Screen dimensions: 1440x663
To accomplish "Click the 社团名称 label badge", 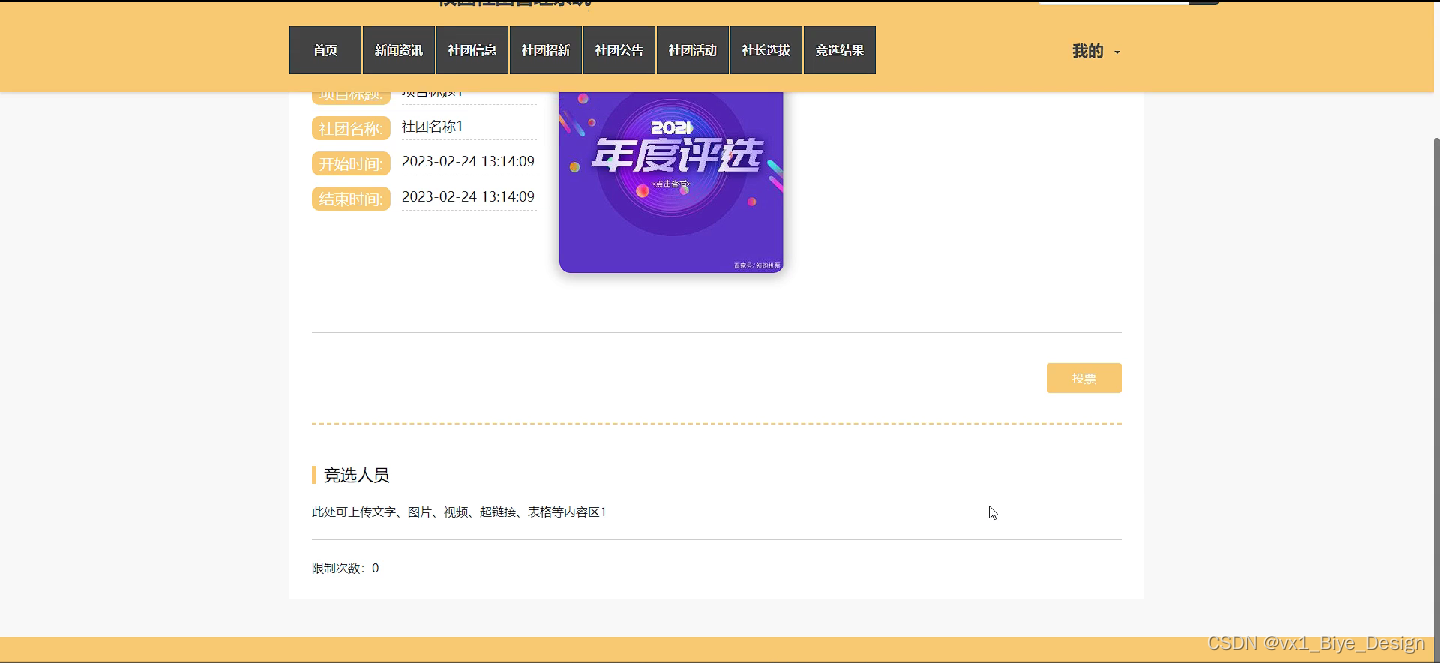I will [351, 128].
